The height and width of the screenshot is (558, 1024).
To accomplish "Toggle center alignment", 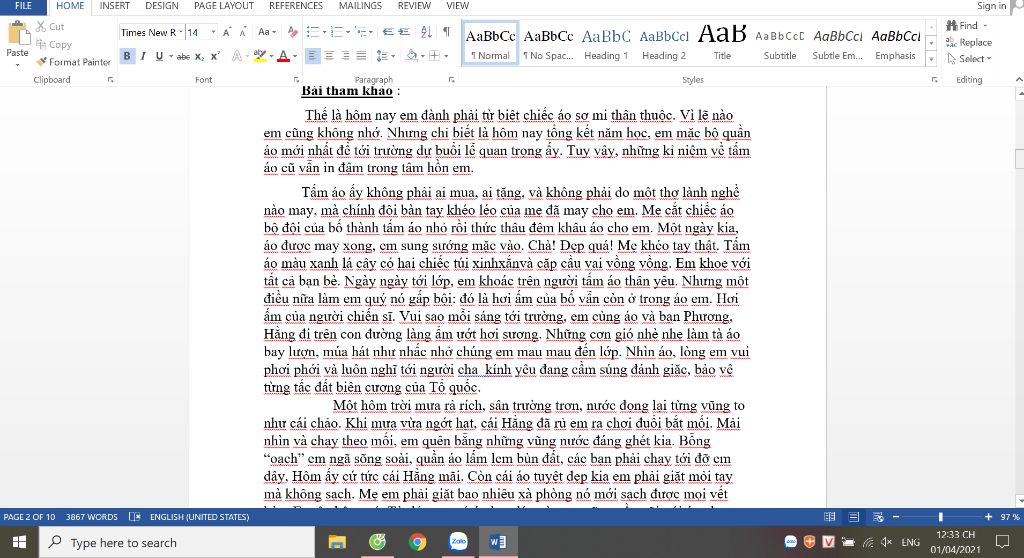I will (x=328, y=56).
